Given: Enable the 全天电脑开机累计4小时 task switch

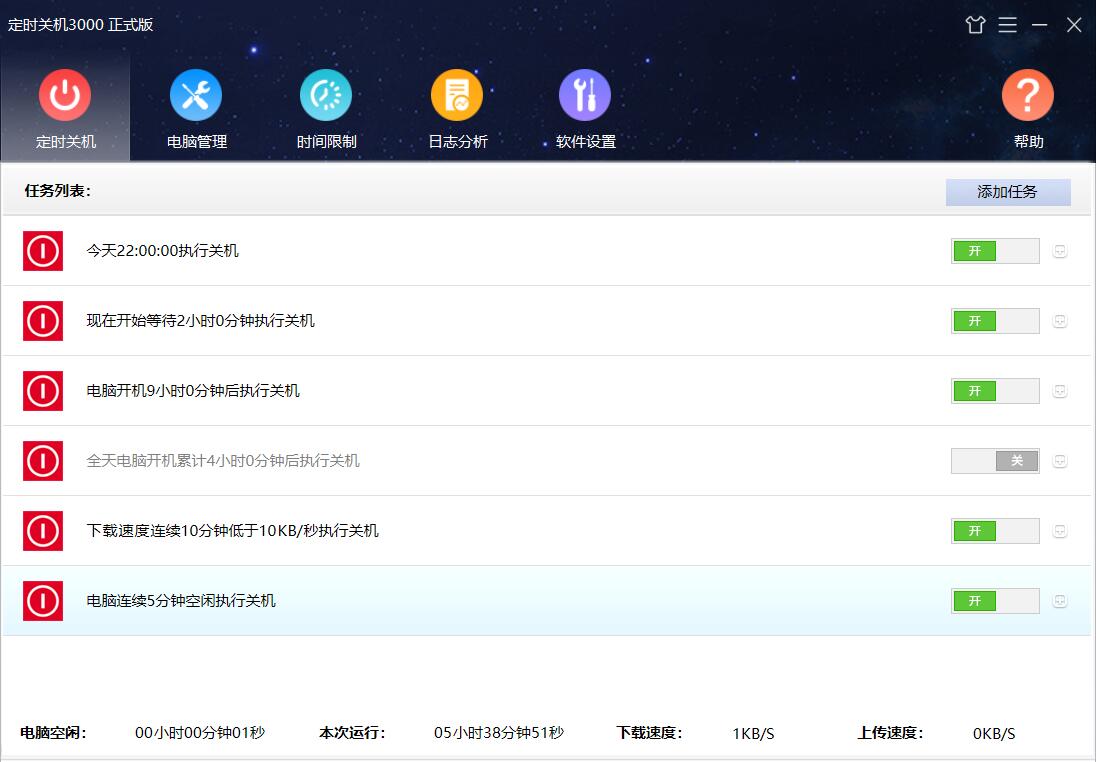Looking at the screenshot, I should (x=994, y=461).
